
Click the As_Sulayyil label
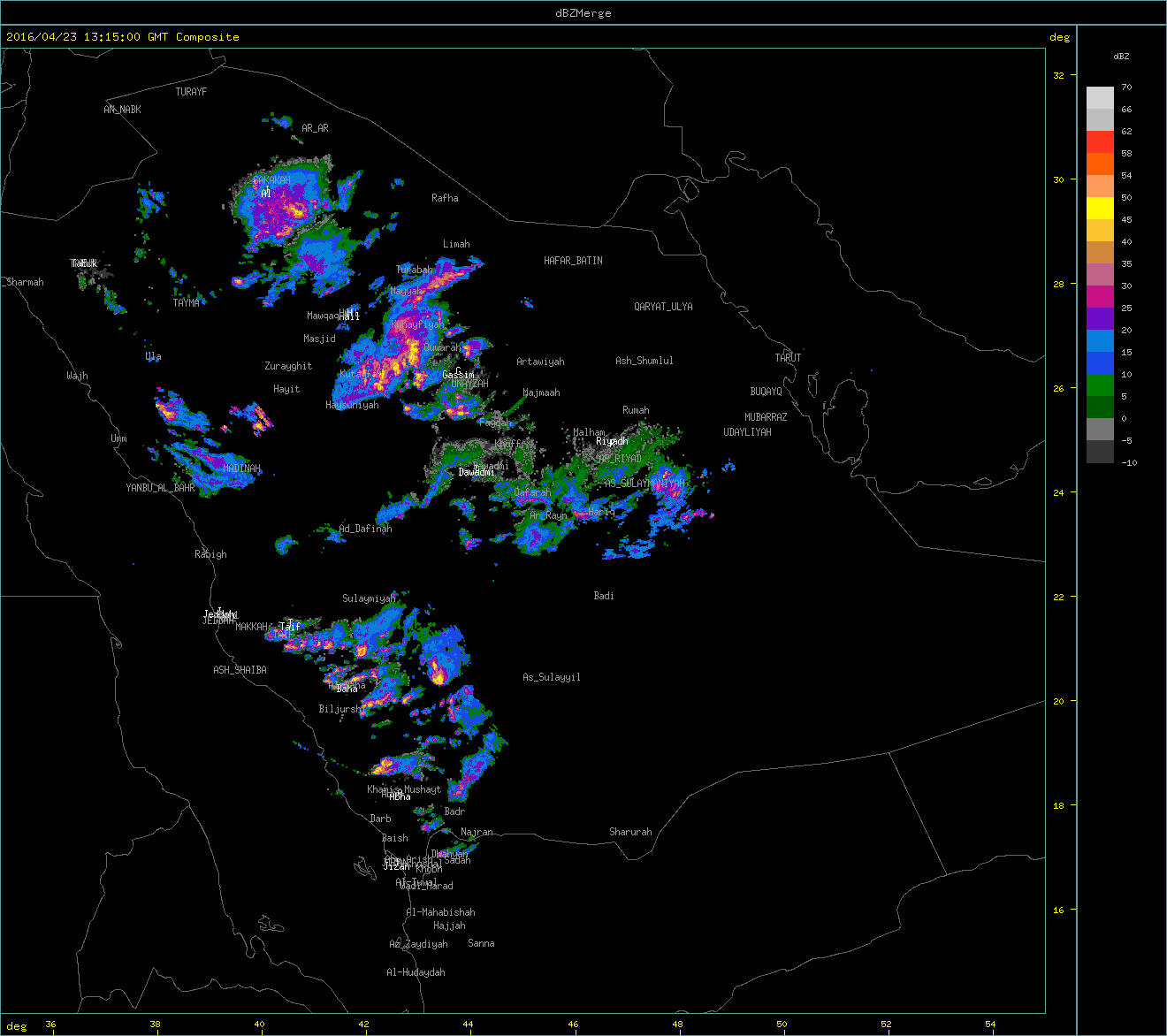click(552, 677)
